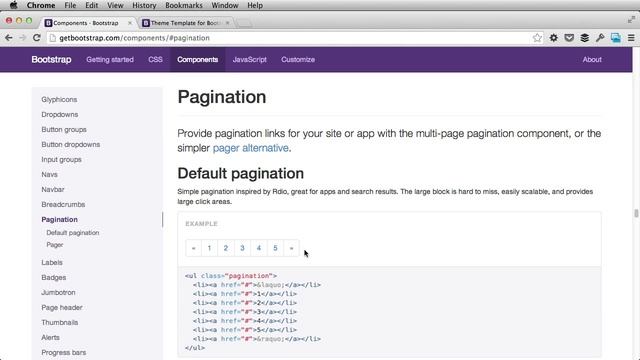Open the gear extension icon
The width and height of the screenshot is (640, 360).
553,38
